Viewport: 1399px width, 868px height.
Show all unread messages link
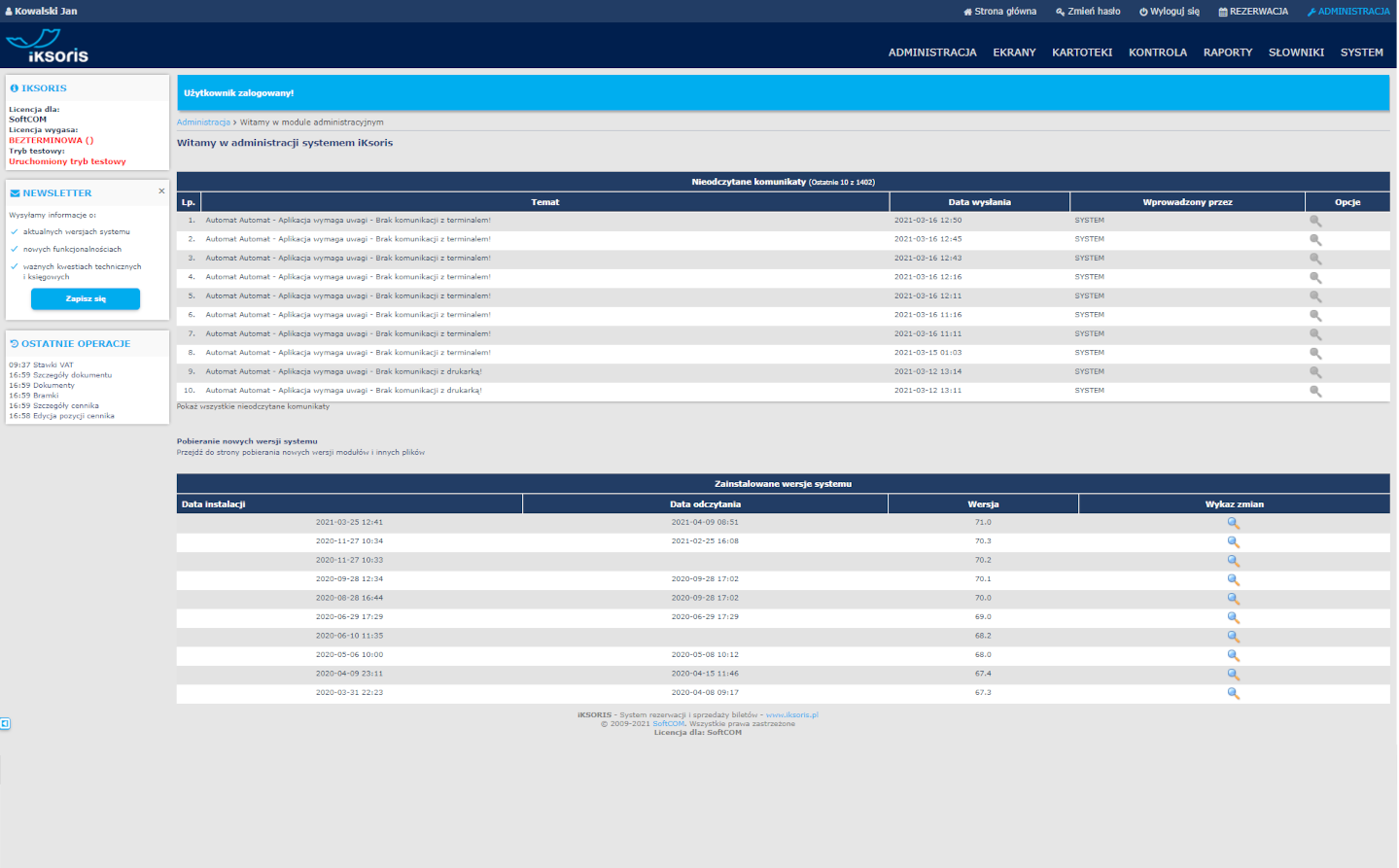(x=253, y=406)
